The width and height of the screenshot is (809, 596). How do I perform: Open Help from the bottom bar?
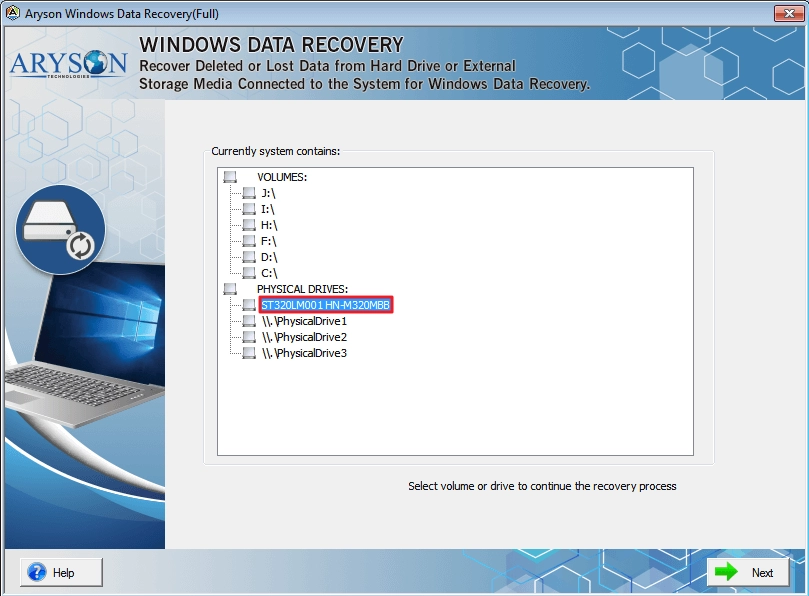click(61, 572)
